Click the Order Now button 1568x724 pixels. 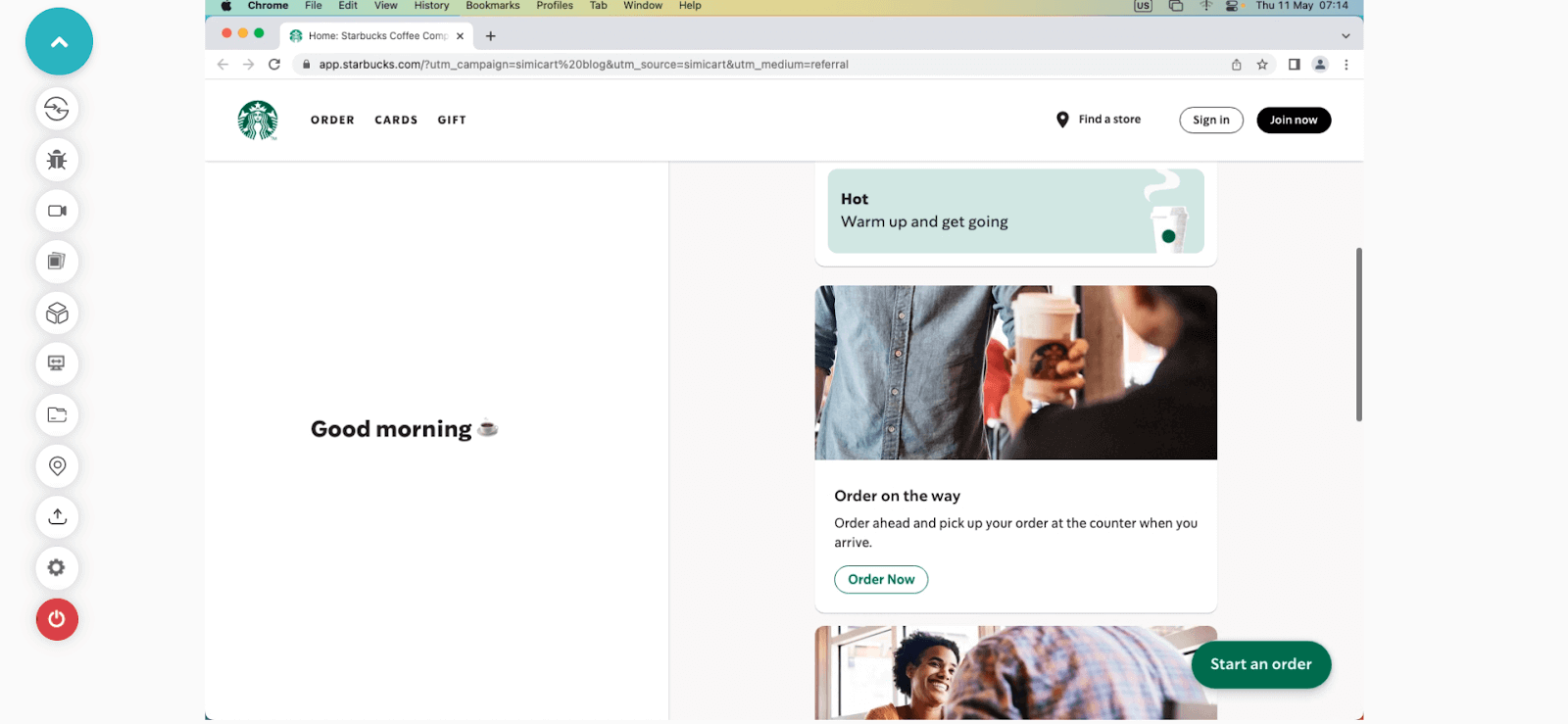point(880,580)
